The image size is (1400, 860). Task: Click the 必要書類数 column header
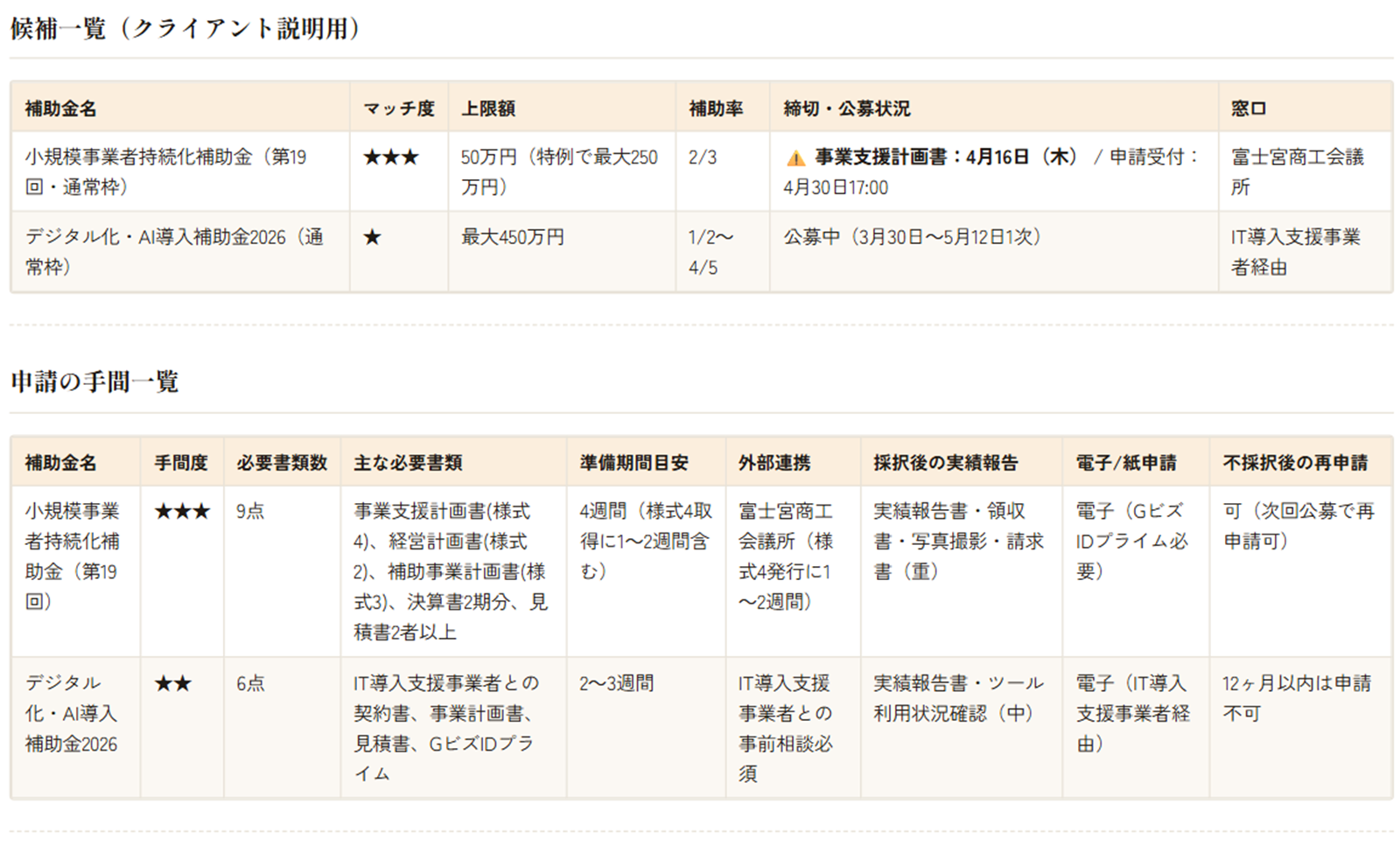tap(282, 463)
